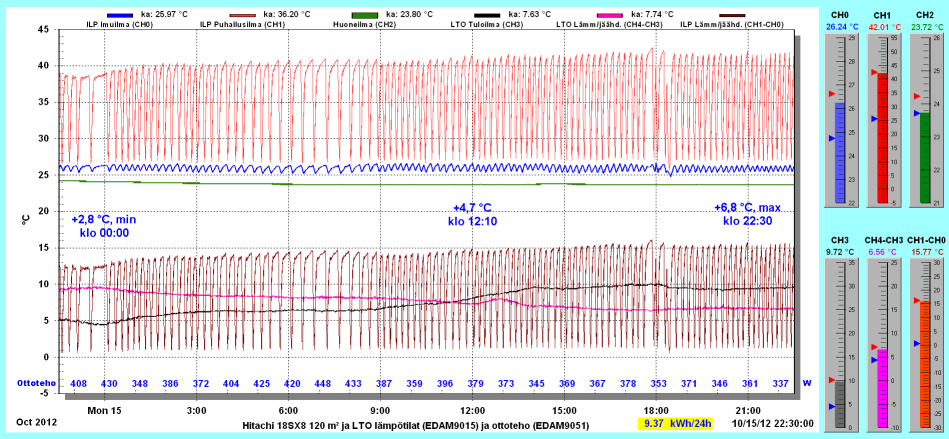Click the red max marker on CH0 gauge
Image resolution: width=949 pixels, height=439 pixels.
coord(832,94)
